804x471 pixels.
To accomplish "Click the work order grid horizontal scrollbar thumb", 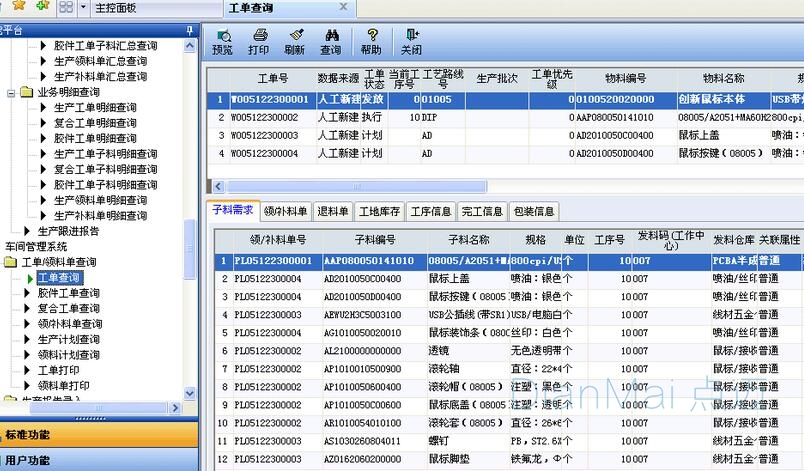I will 356,186.
